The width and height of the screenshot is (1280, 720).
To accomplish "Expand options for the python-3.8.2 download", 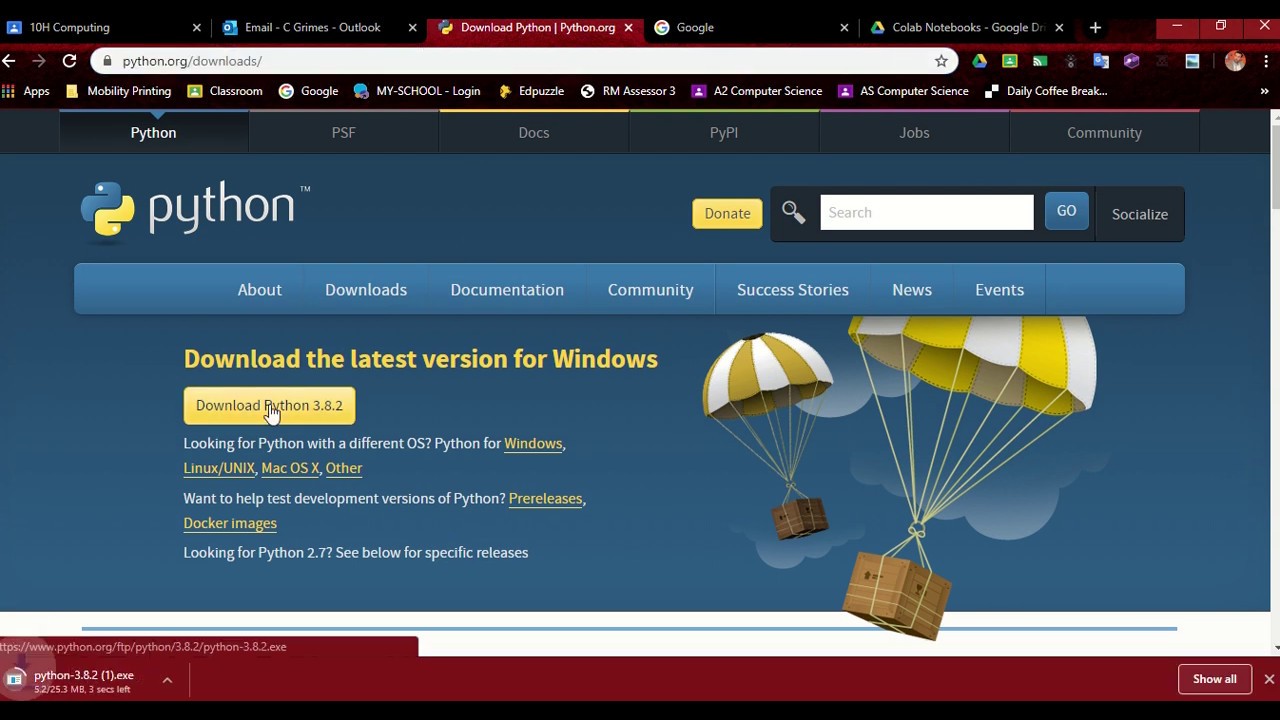I will click(167, 680).
